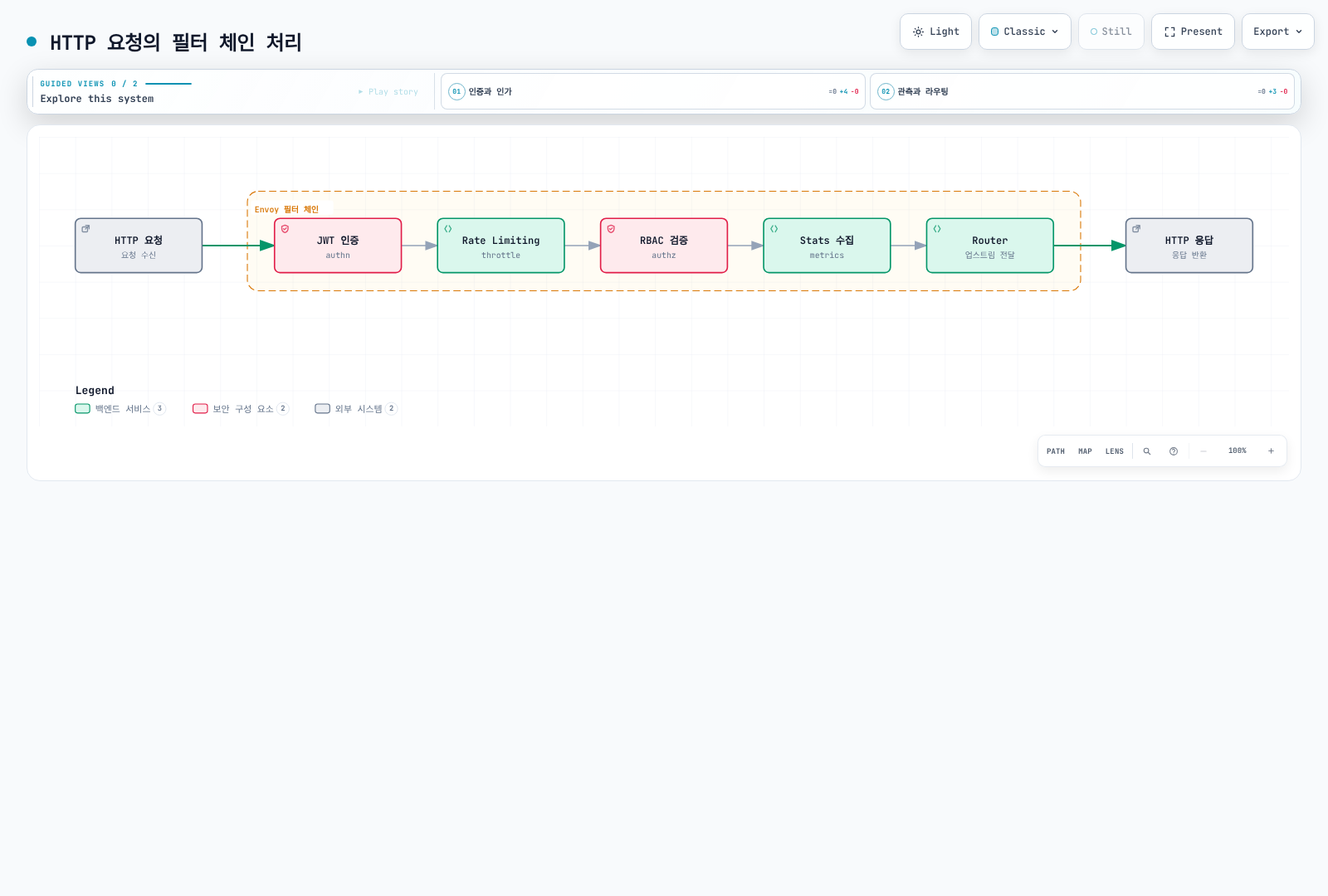Click the HTTP 응답 node
The width and height of the screenshot is (1328, 896).
coord(1189,246)
